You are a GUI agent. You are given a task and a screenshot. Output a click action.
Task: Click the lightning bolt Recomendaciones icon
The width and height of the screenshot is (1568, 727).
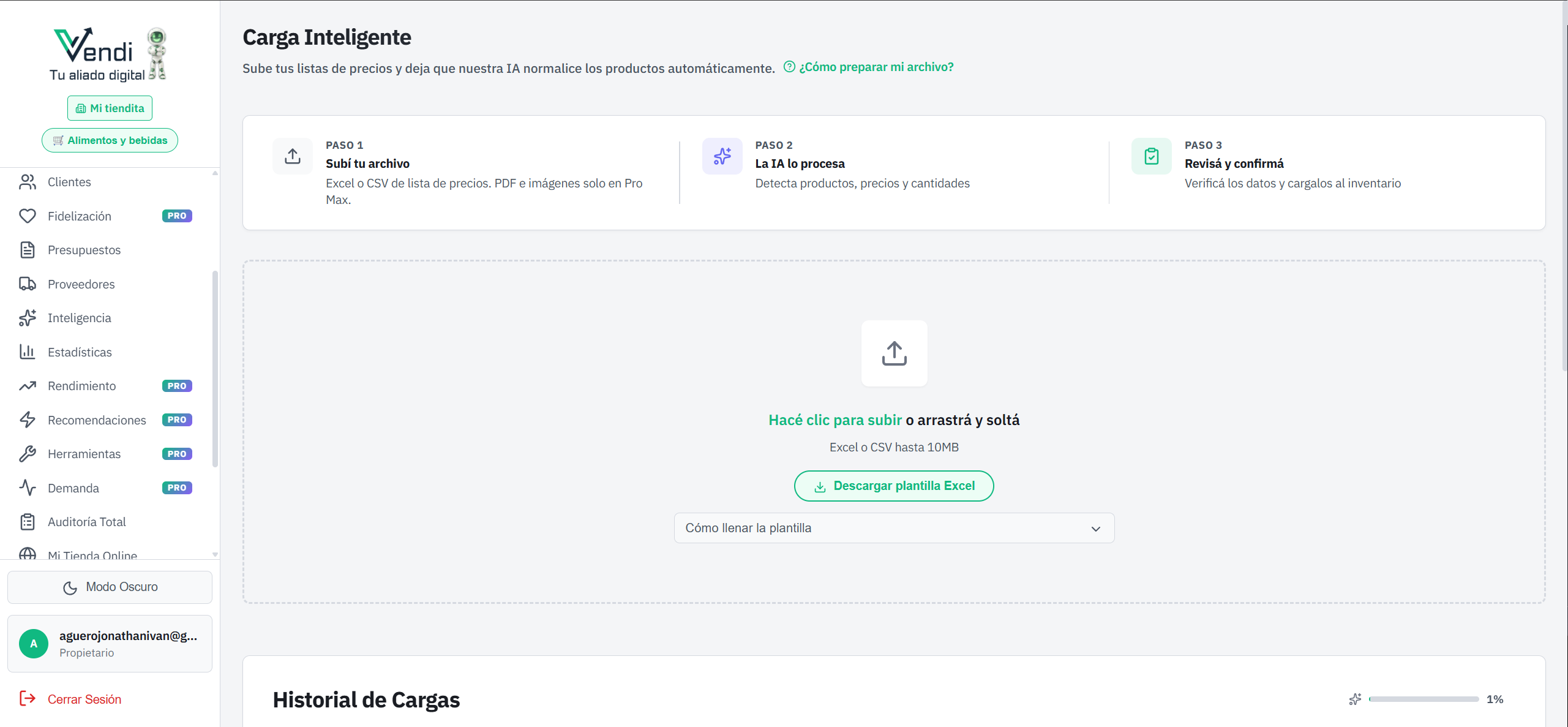coord(27,420)
